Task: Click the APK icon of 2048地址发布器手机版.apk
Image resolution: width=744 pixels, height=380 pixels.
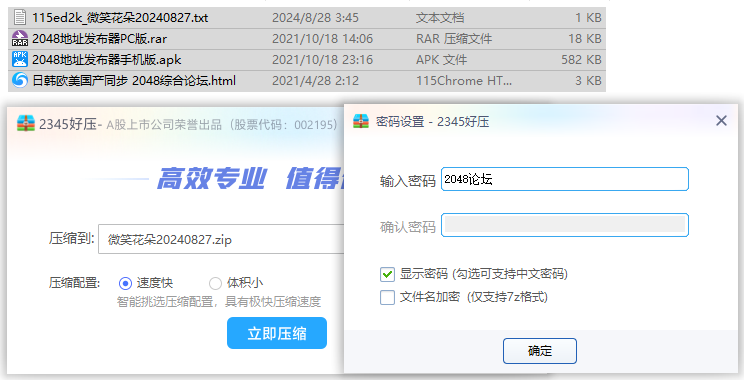Action: tap(19, 59)
